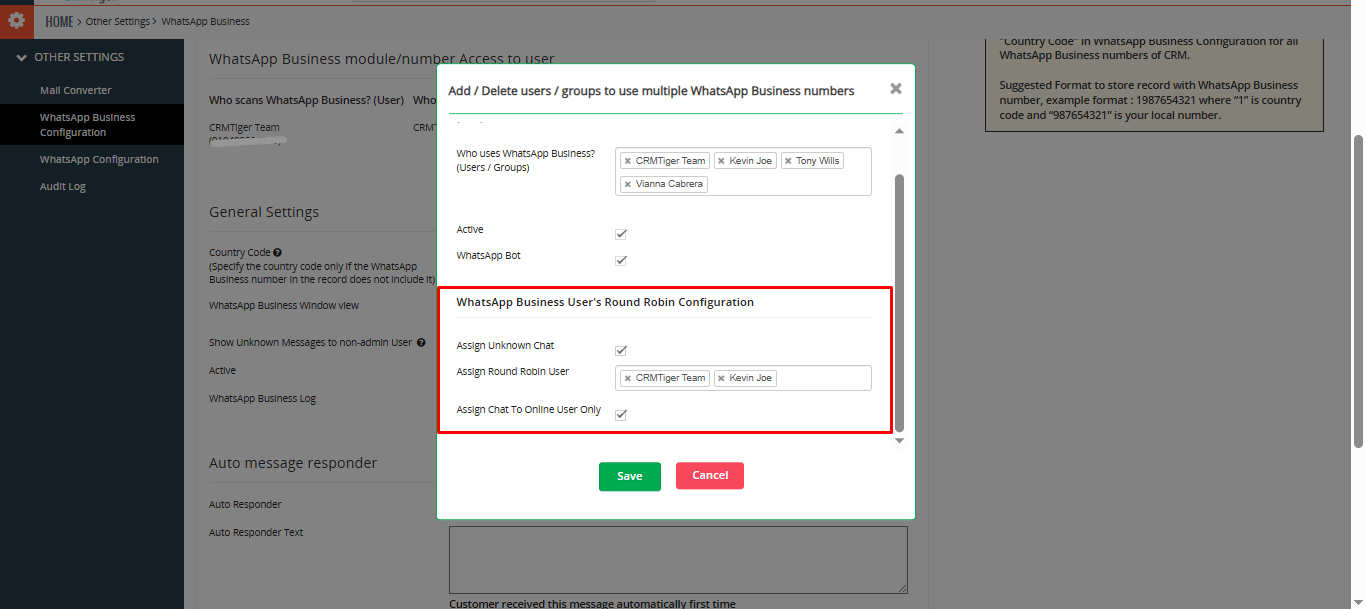1365x609 pixels.
Task: Collapse the Other Settings section
Action: coord(22,57)
